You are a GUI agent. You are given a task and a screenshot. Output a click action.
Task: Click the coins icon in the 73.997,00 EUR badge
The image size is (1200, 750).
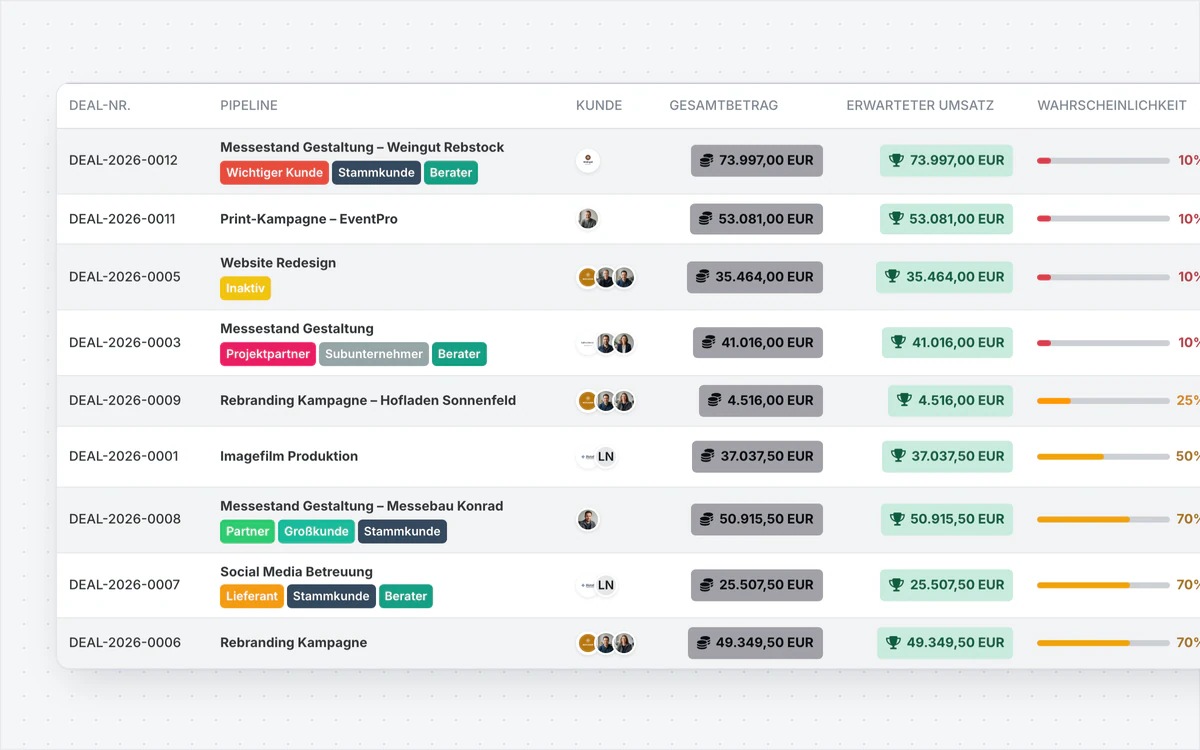pos(707,160)
